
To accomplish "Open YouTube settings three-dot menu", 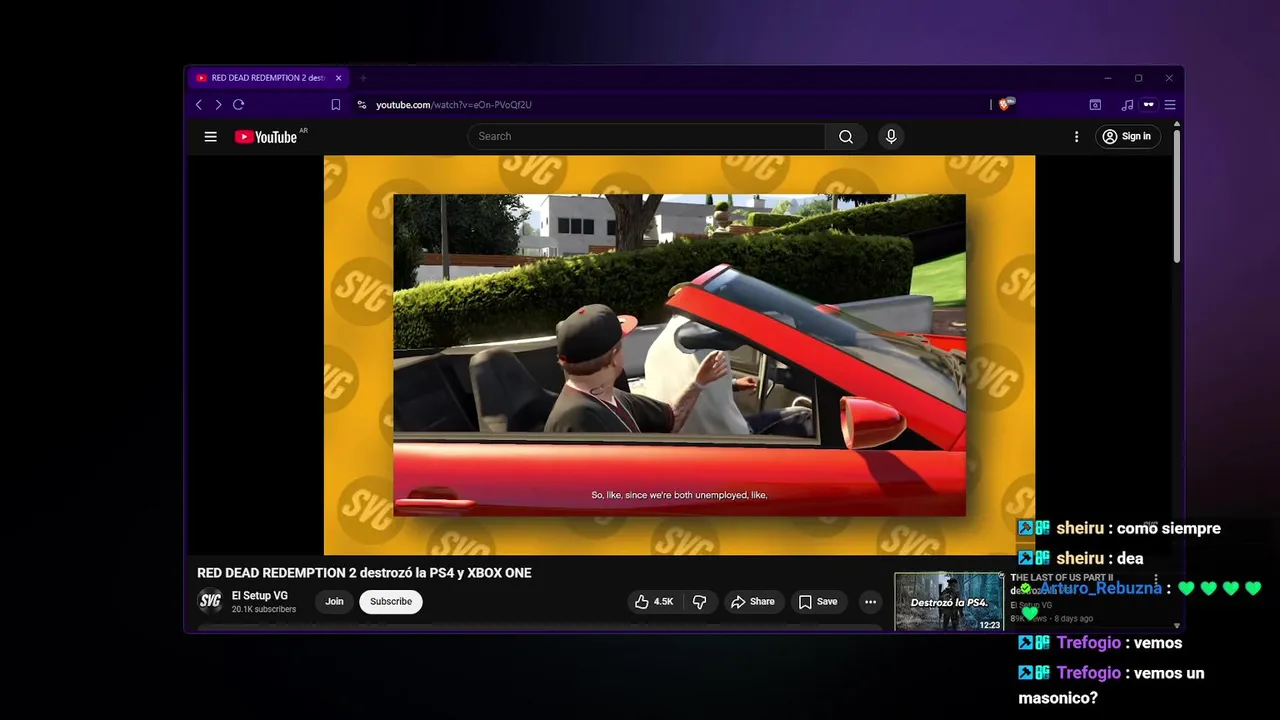I will [x=1076, y=137].
